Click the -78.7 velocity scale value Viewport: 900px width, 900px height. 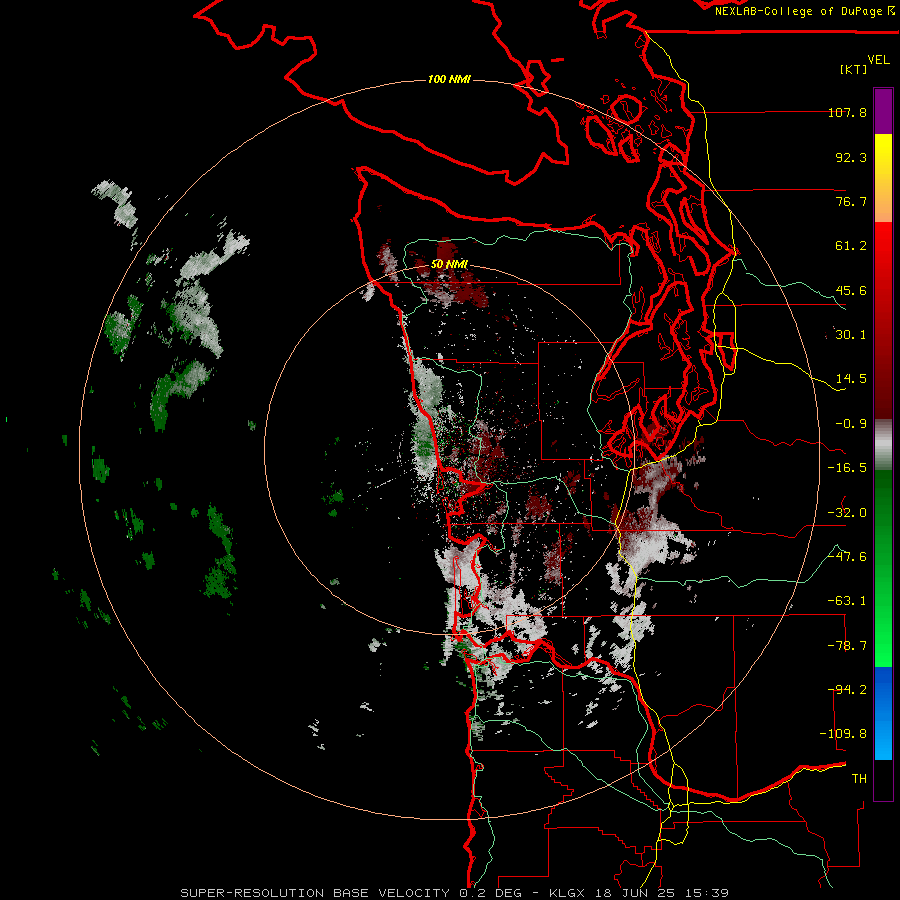[847, 646]
